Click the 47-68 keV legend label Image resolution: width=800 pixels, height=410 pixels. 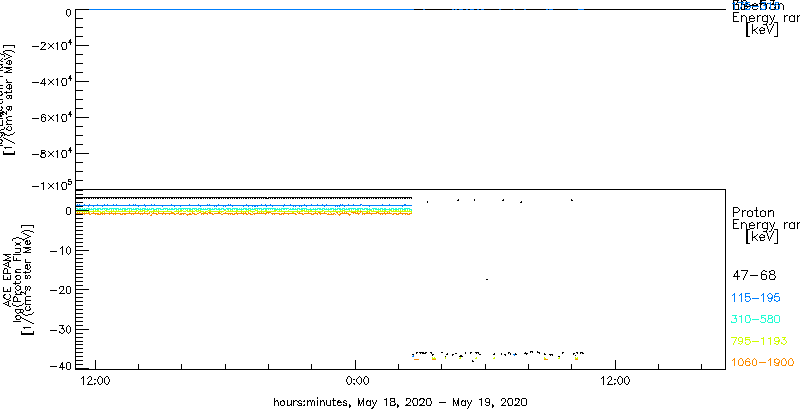coord(754,276)
